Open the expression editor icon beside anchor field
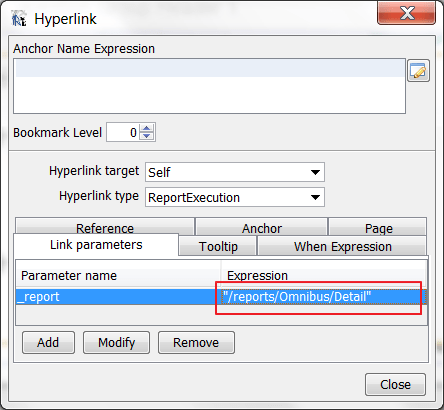 418,71
